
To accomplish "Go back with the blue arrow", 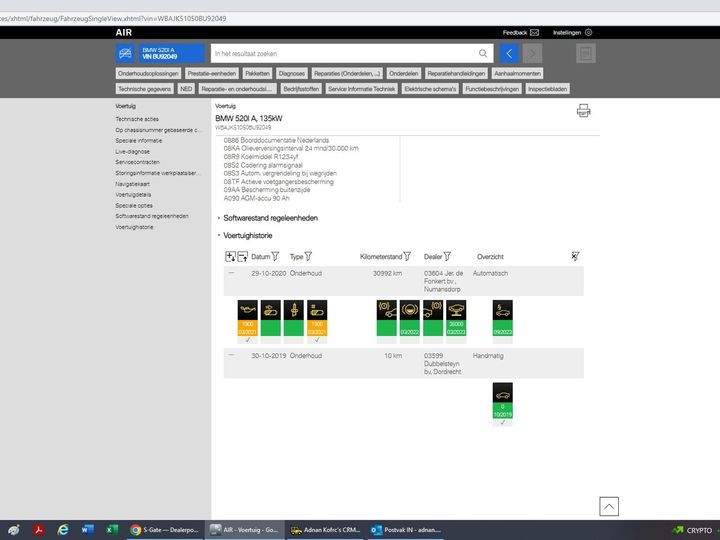I will 509,53.
